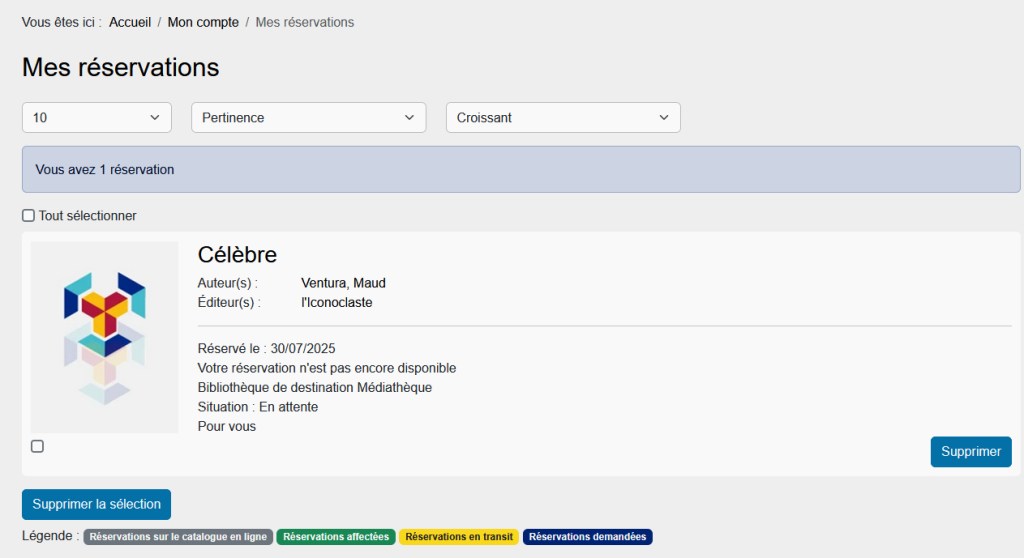Go to Accueil in the breadcrumb

[130, 22]
